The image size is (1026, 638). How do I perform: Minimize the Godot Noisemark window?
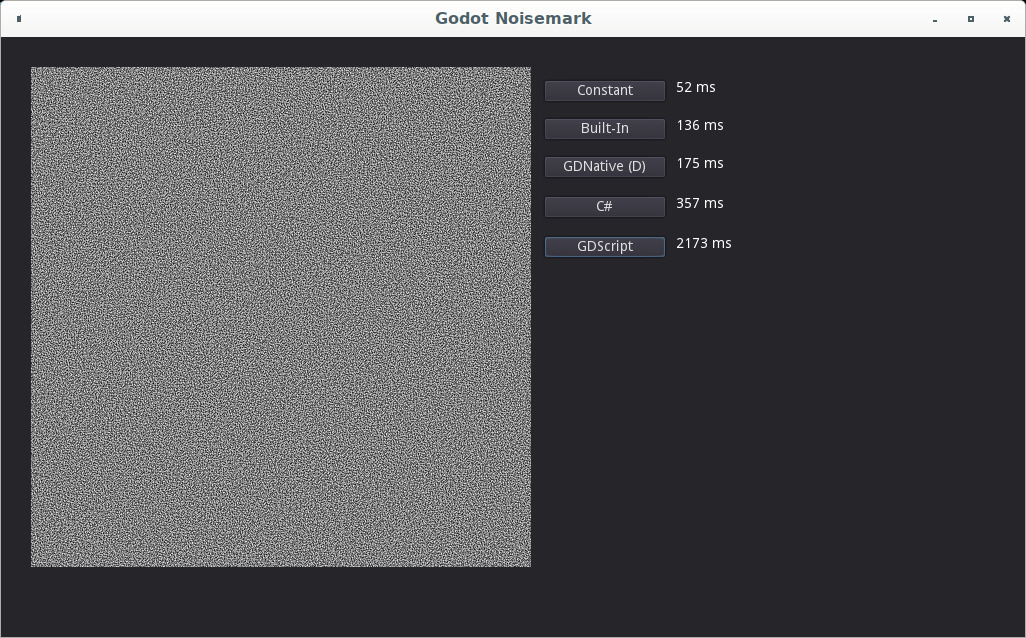pyautogui.click(x=934, y=19)
